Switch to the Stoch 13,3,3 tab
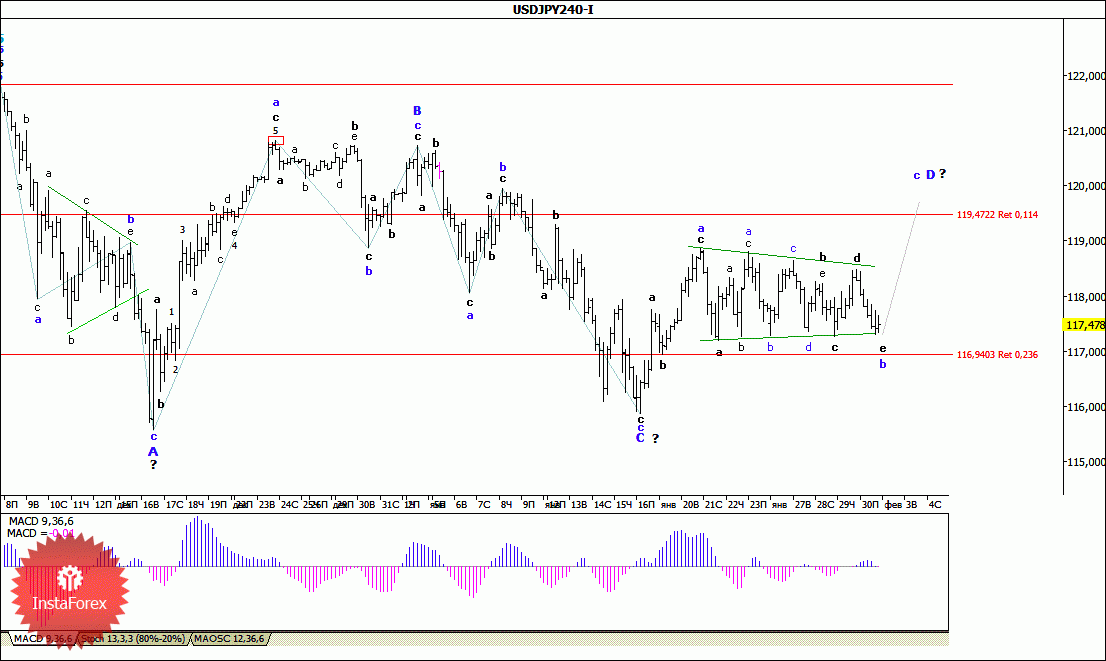Viewport: 1106px width, 661px height. [133, 638]
